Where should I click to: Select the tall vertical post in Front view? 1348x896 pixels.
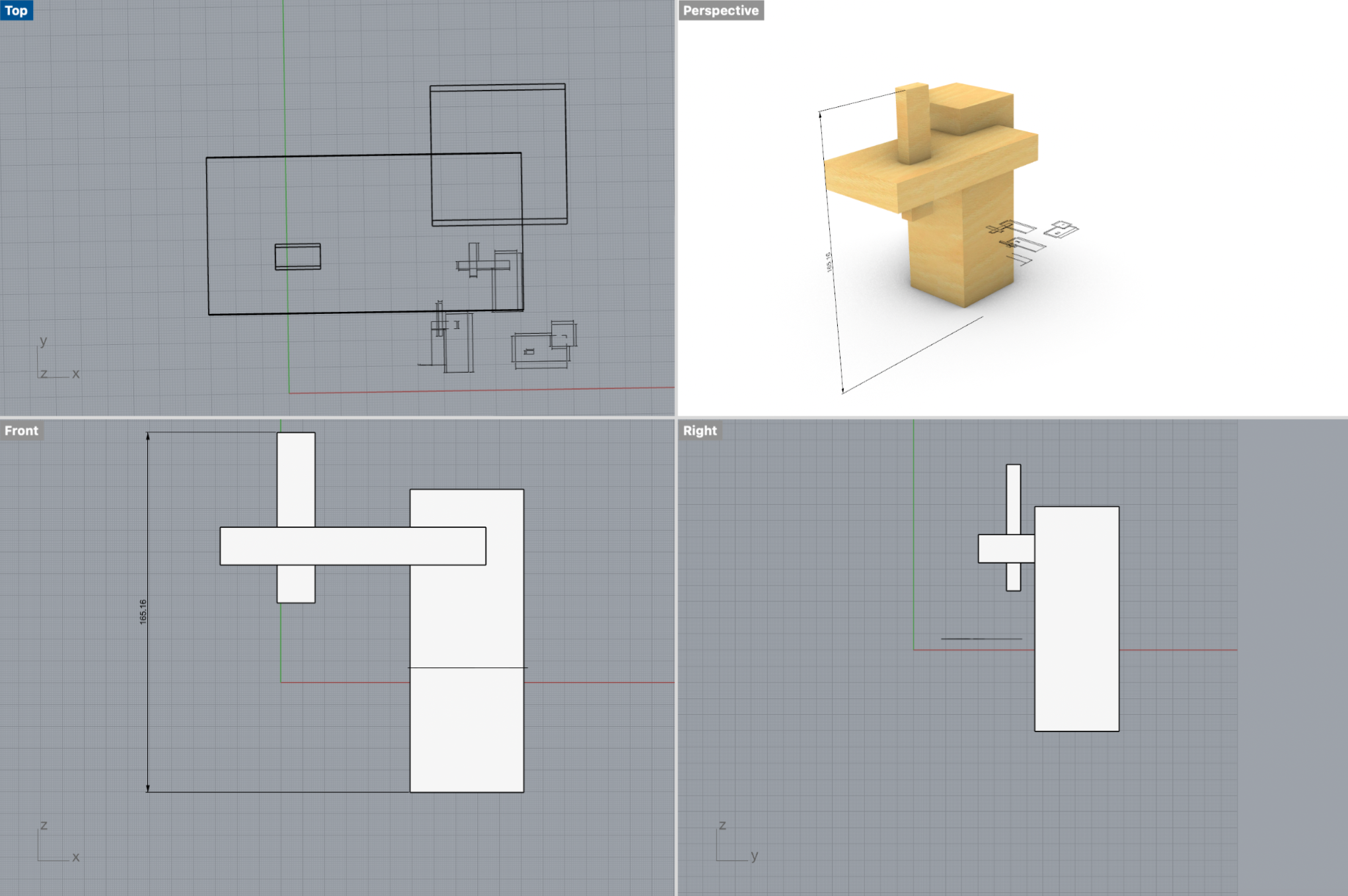tap(296, 479)
